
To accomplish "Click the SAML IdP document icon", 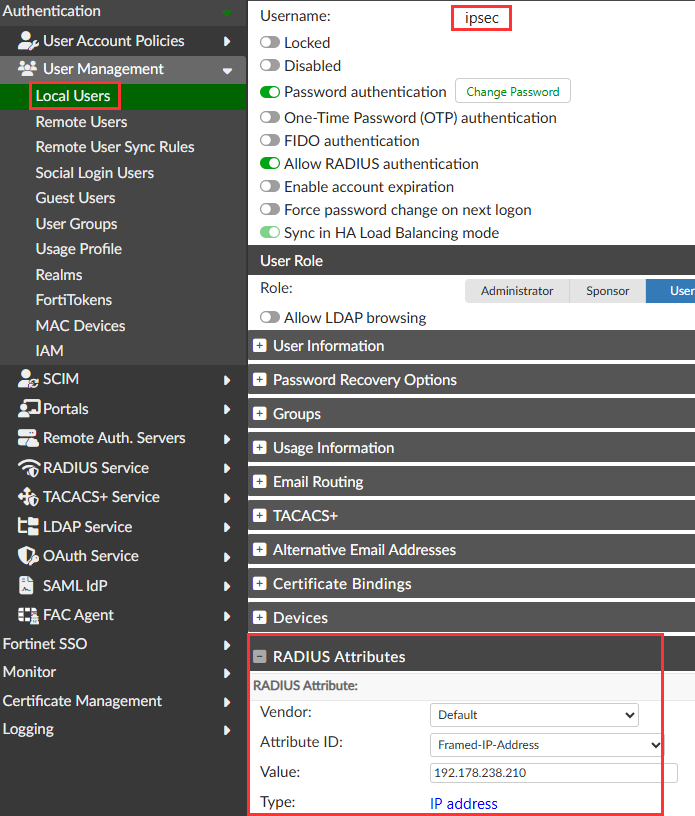I will [26, 585].
